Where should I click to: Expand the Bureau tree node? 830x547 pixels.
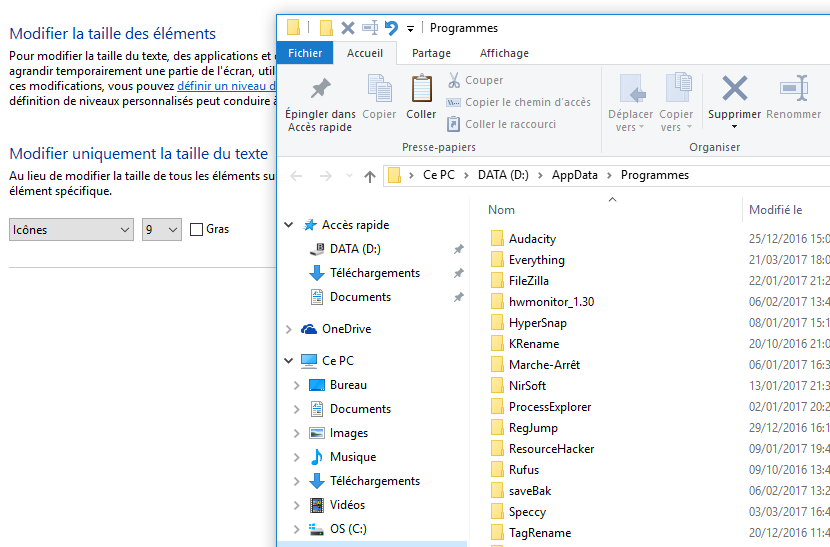click(x=296, y=385)
